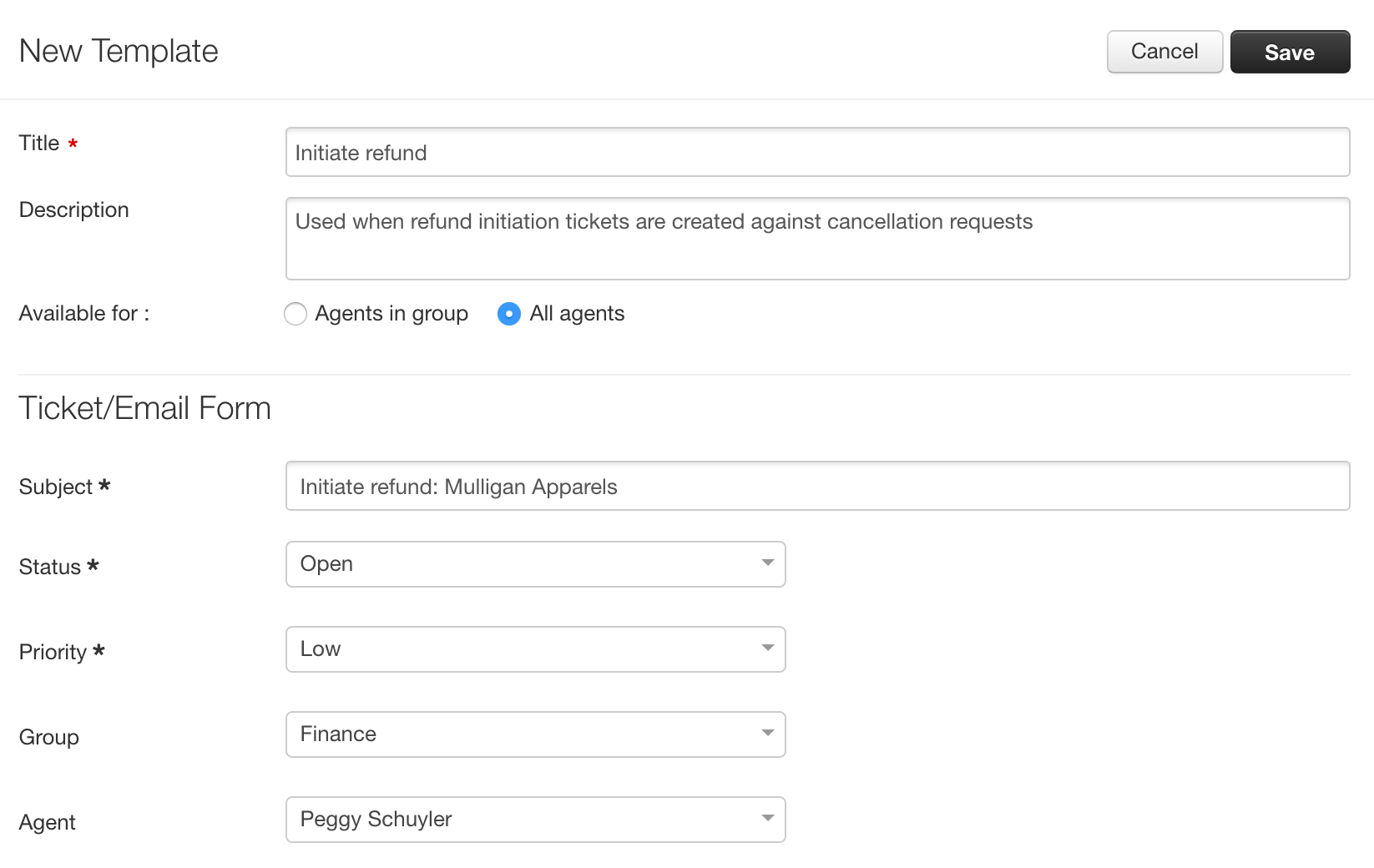Expand the Agent dropdown showing Peggy Schuyler
1374x868 pixels.
535,820
